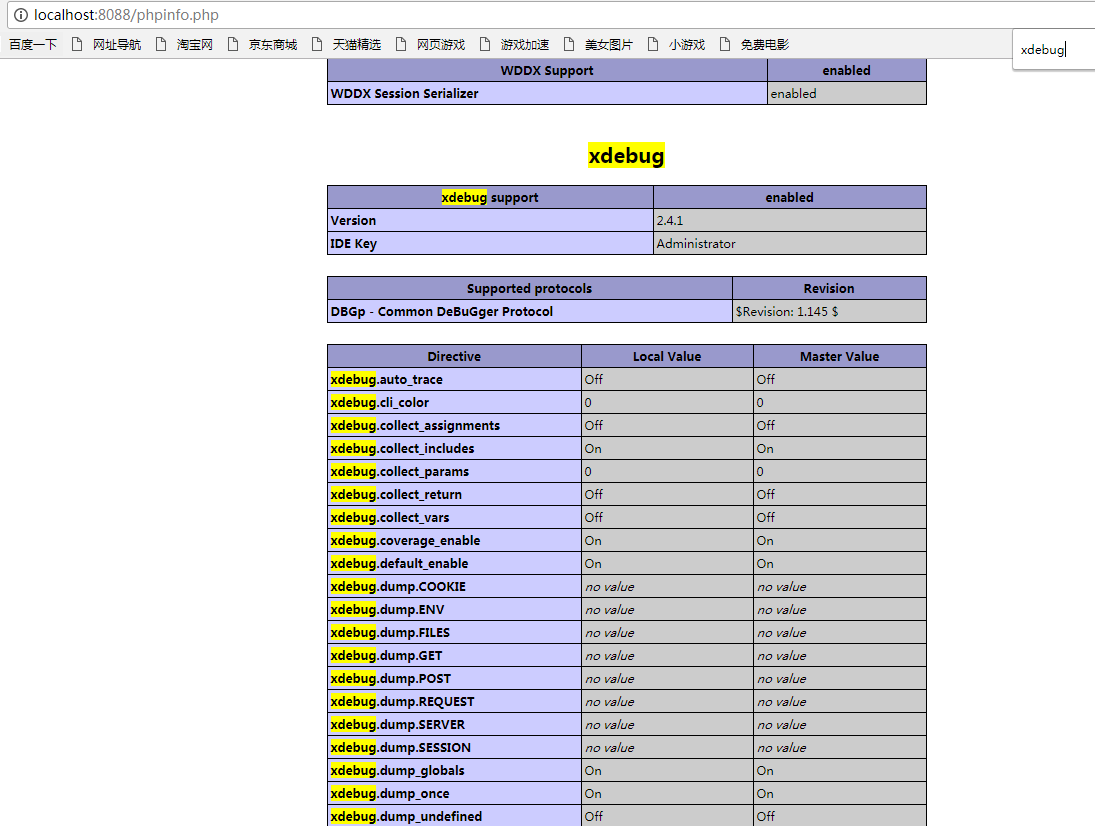Click the Master Value column header
Screen dimensions: 1095x826
coord(839,357)
